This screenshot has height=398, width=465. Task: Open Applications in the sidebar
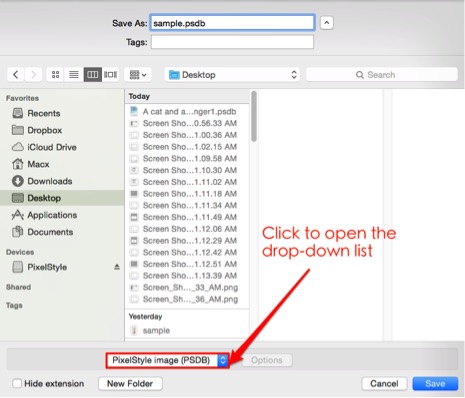pyautogui.click(x=62, y=215)
